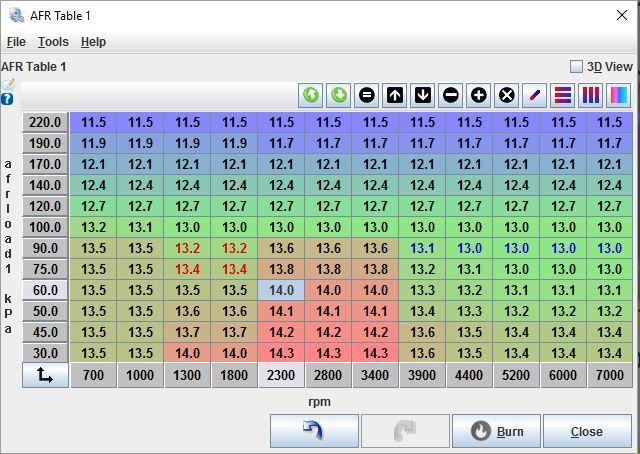Select the 30.0 kPa load header
640x454 pixels.
(45, 353)
